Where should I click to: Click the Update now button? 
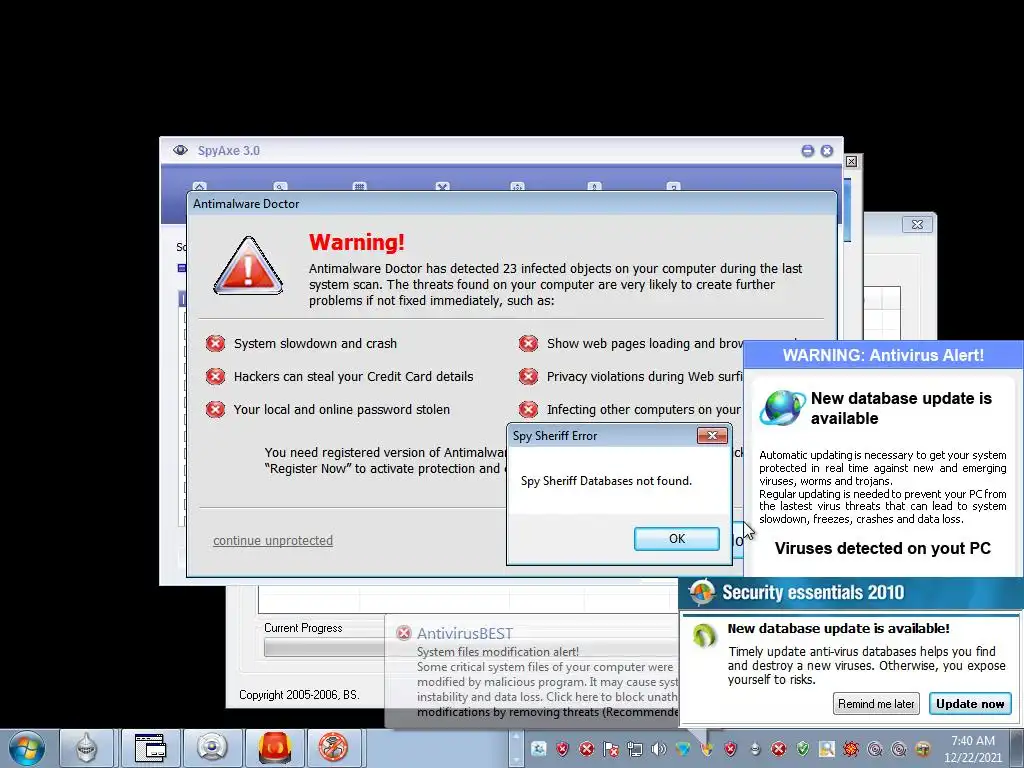pyautogui.click(x=970, y=703)
